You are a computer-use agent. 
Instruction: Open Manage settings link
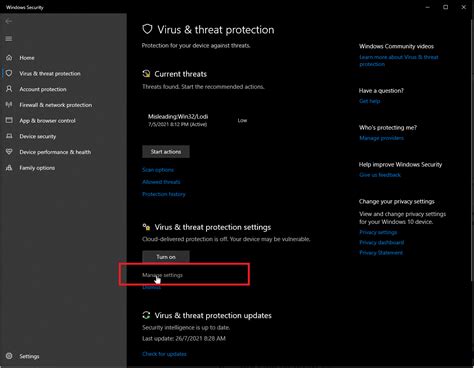[162, 275]
